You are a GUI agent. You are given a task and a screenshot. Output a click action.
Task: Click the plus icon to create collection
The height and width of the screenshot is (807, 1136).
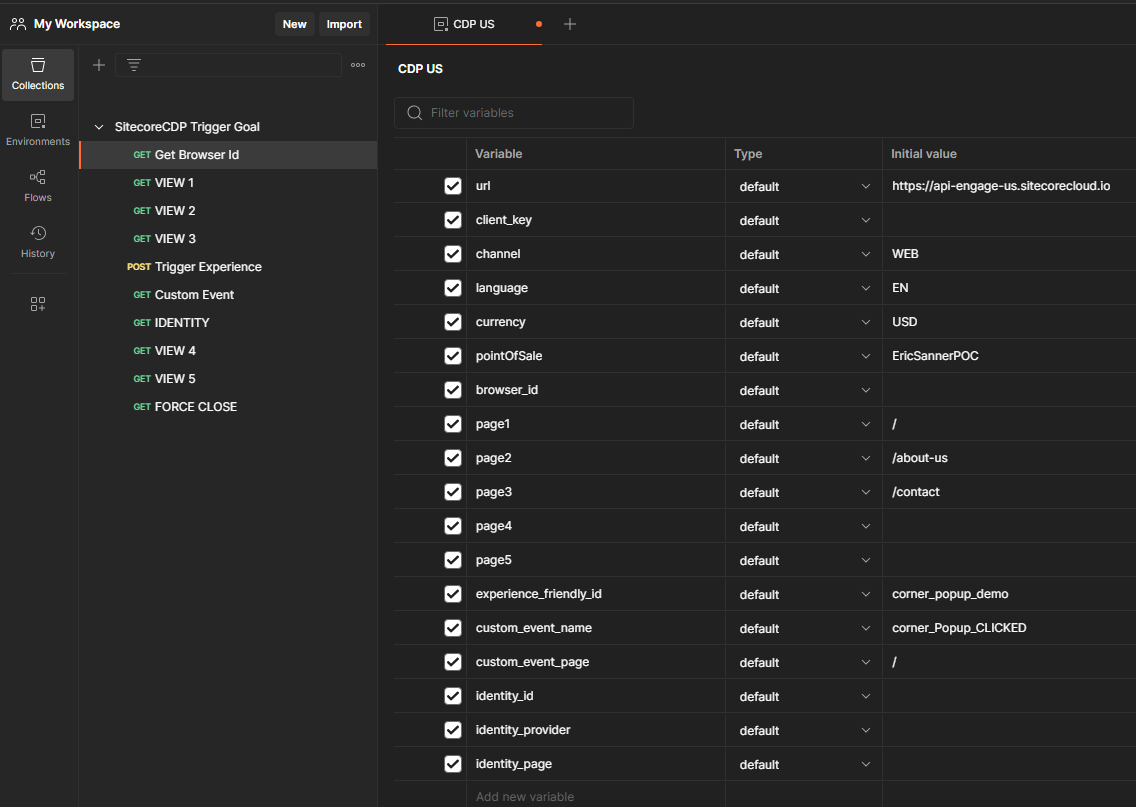pyautogui.click(x=99, y=65)
